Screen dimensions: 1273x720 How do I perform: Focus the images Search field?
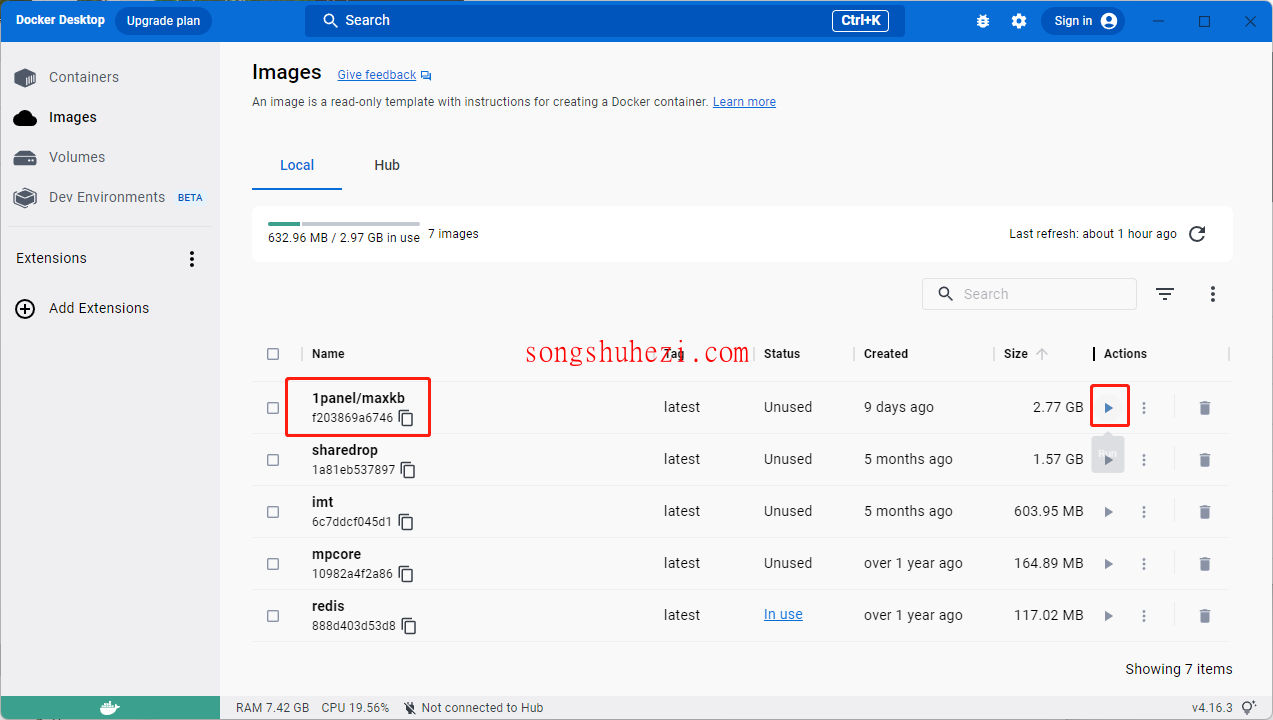[1029, 294]
